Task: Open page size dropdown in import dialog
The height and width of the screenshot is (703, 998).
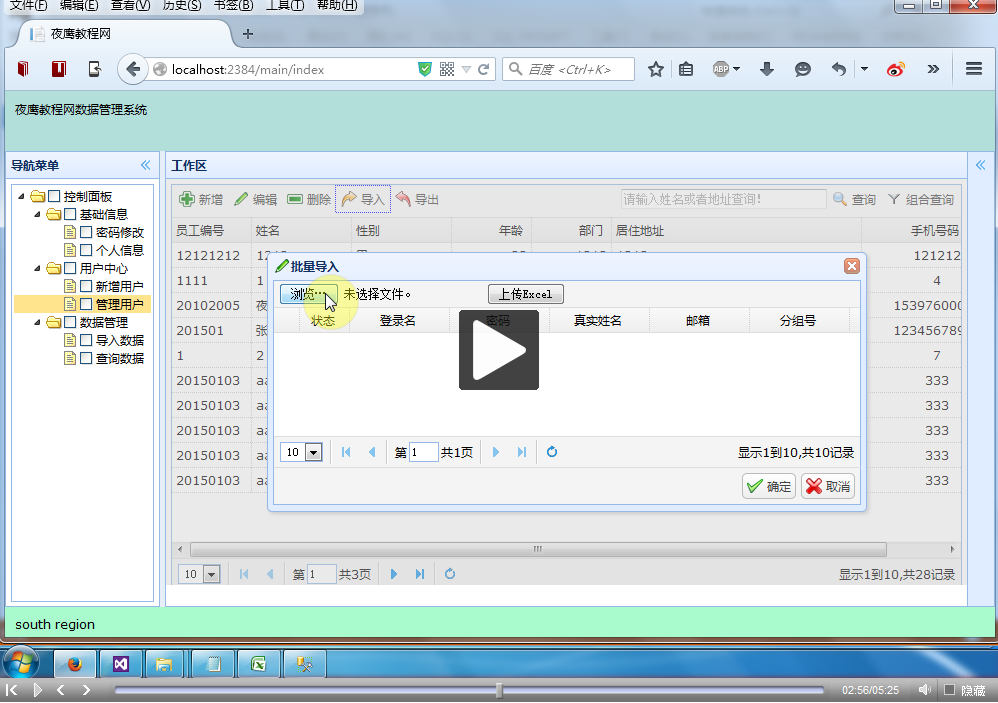Action: (x=313, y=453)
